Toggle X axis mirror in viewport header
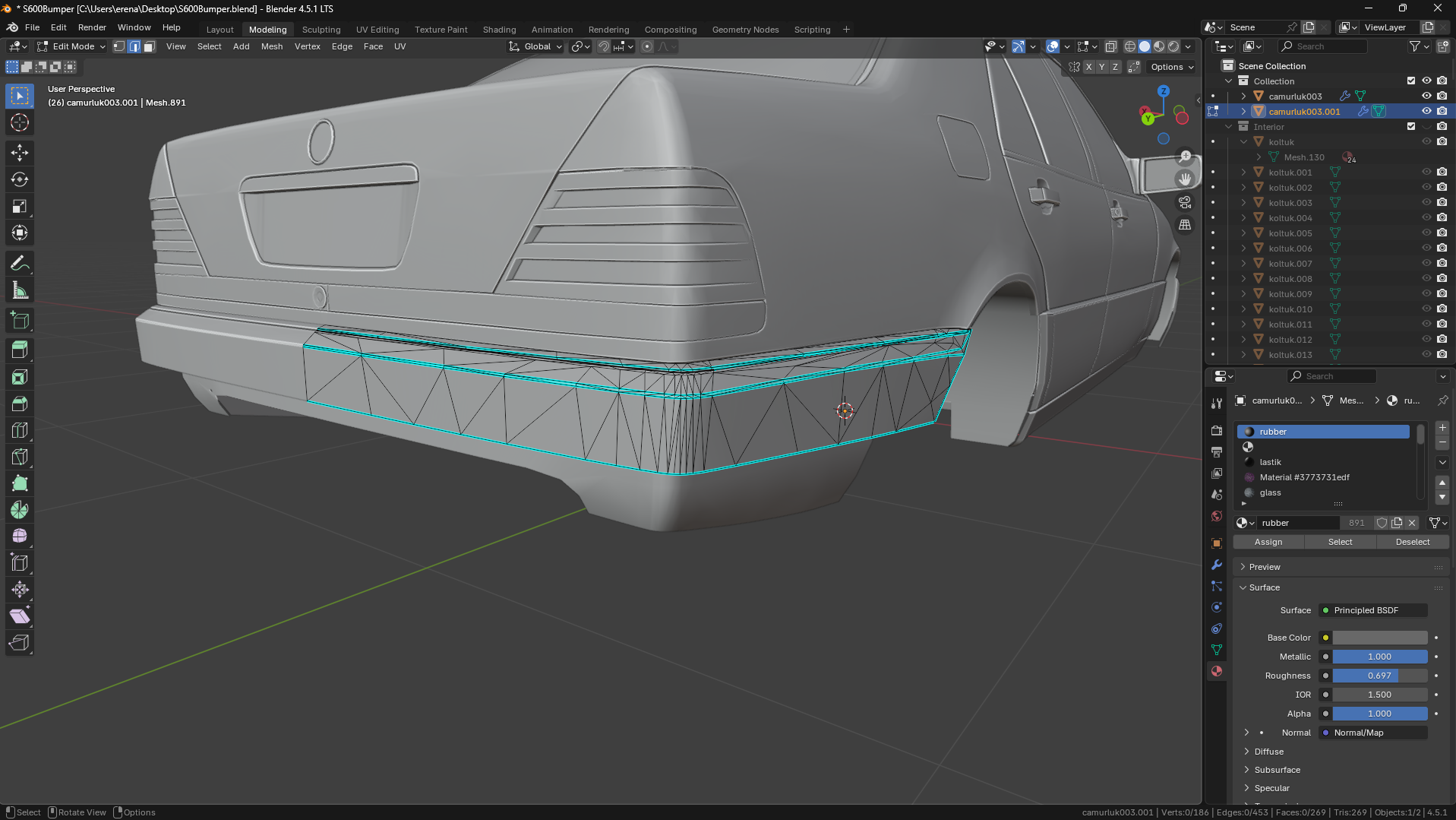 [x=1088, y=67]
